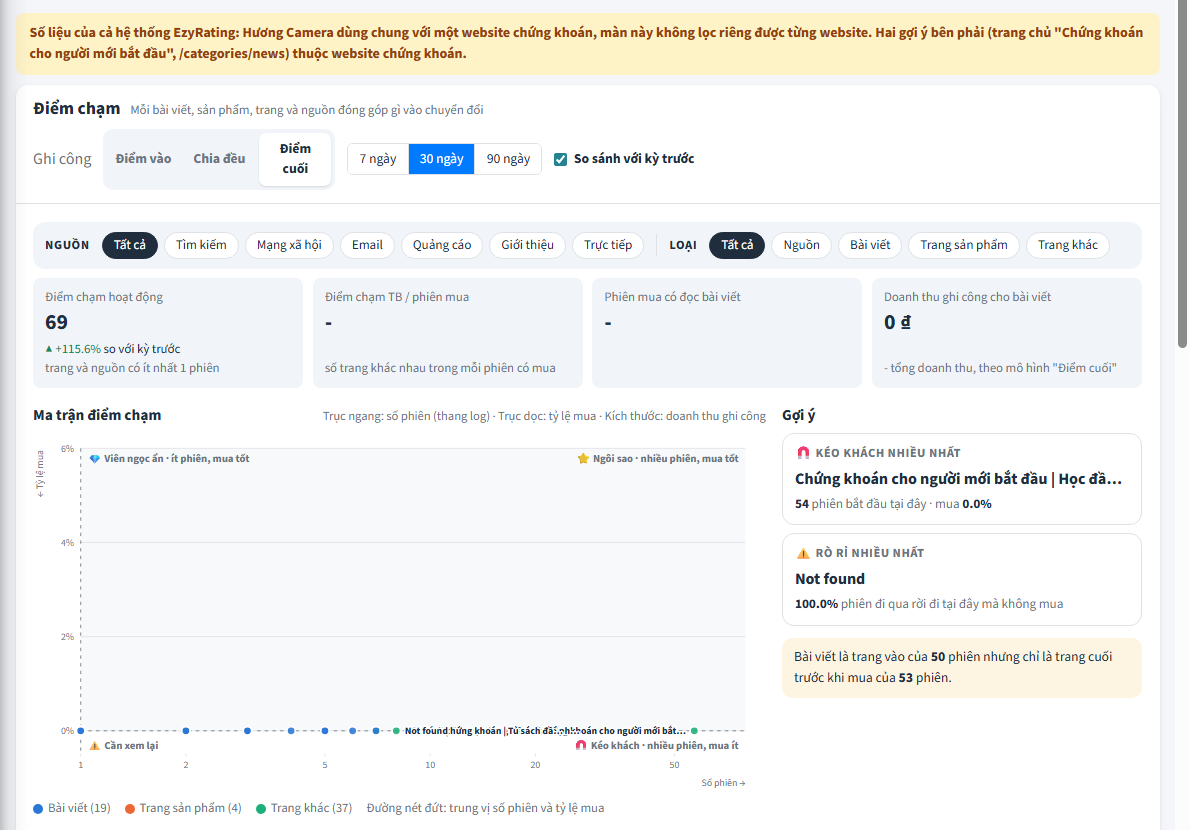Click the "+115.6%" change figure
Image resolution: width=1190 pixels, height=830 pixels.
[x=78, y=349]
